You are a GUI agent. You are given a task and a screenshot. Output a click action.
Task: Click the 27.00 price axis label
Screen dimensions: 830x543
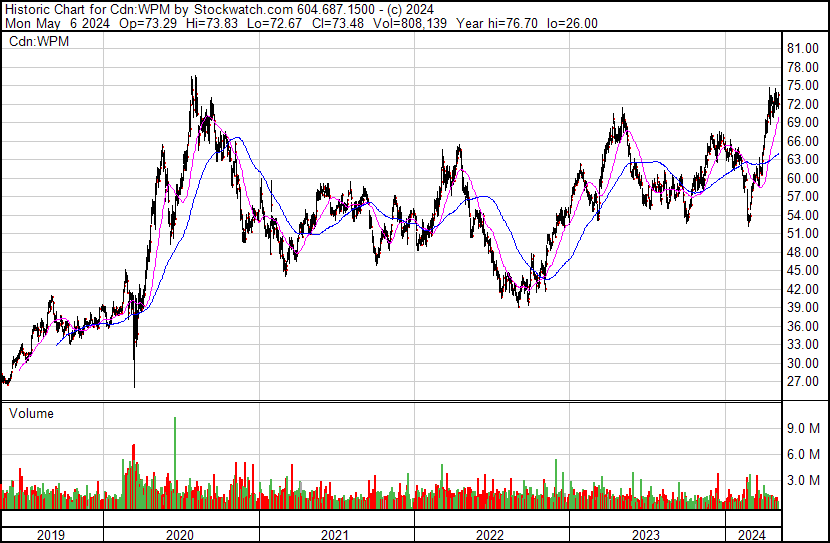click(803, 382)
